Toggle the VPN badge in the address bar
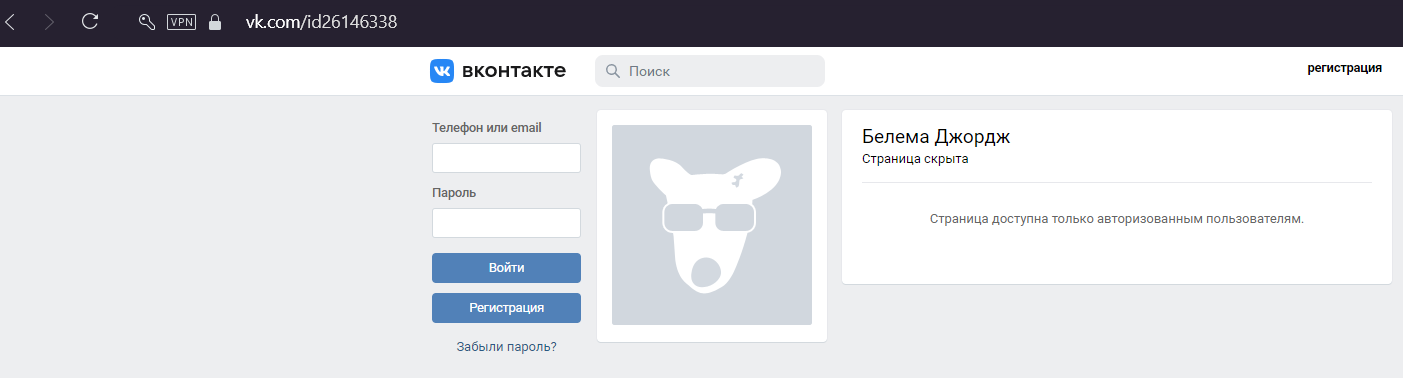This screenshot has height=378, width=1403. [181, 22]
